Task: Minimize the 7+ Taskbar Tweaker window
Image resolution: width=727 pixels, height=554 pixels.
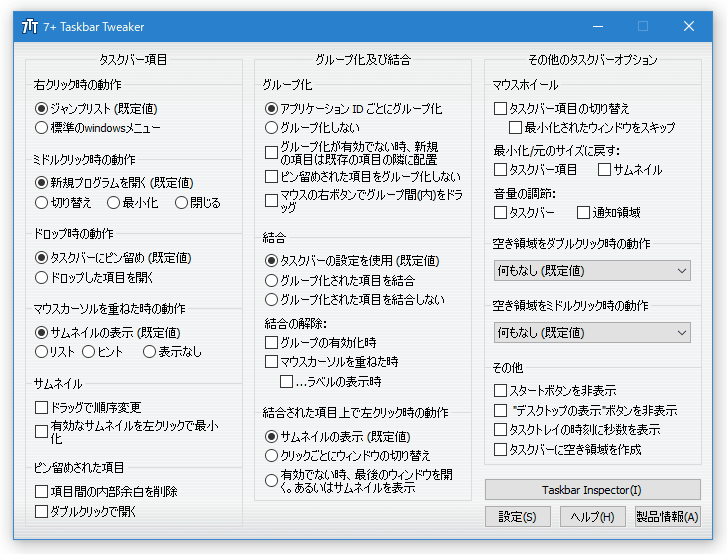Action: 598,26
